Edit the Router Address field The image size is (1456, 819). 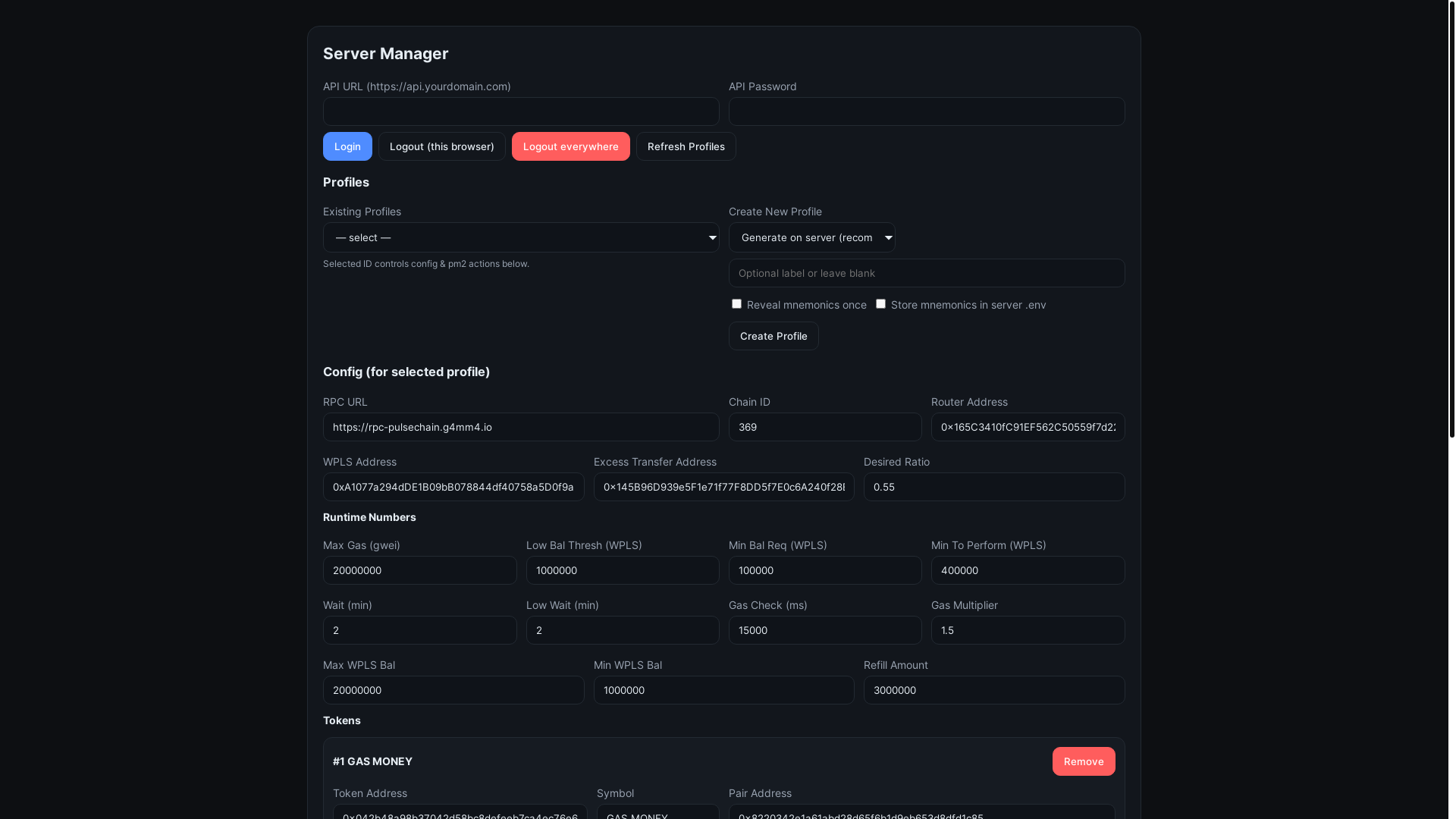[1028, 427]
